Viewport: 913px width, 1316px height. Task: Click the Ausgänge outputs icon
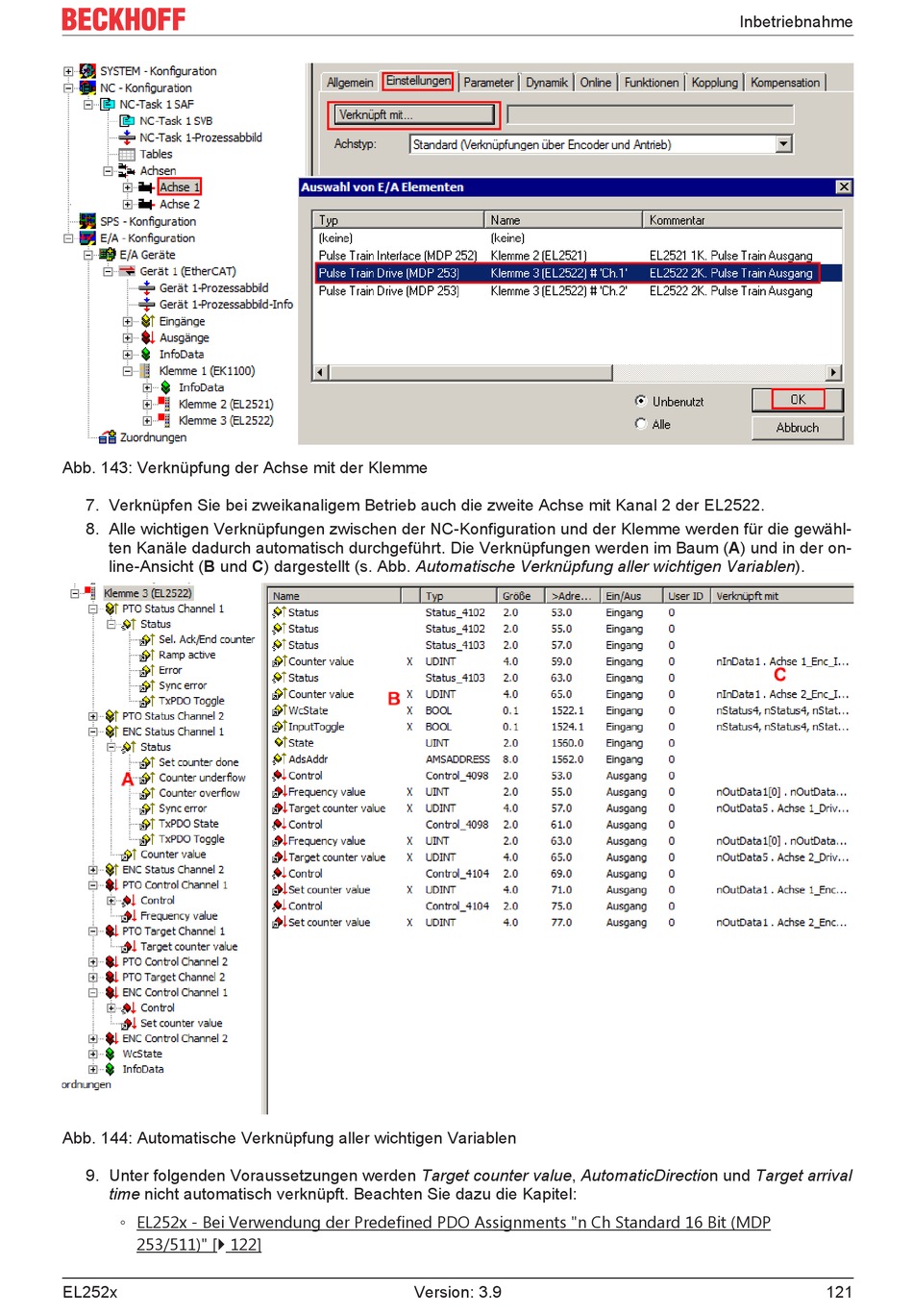(147, 337)
